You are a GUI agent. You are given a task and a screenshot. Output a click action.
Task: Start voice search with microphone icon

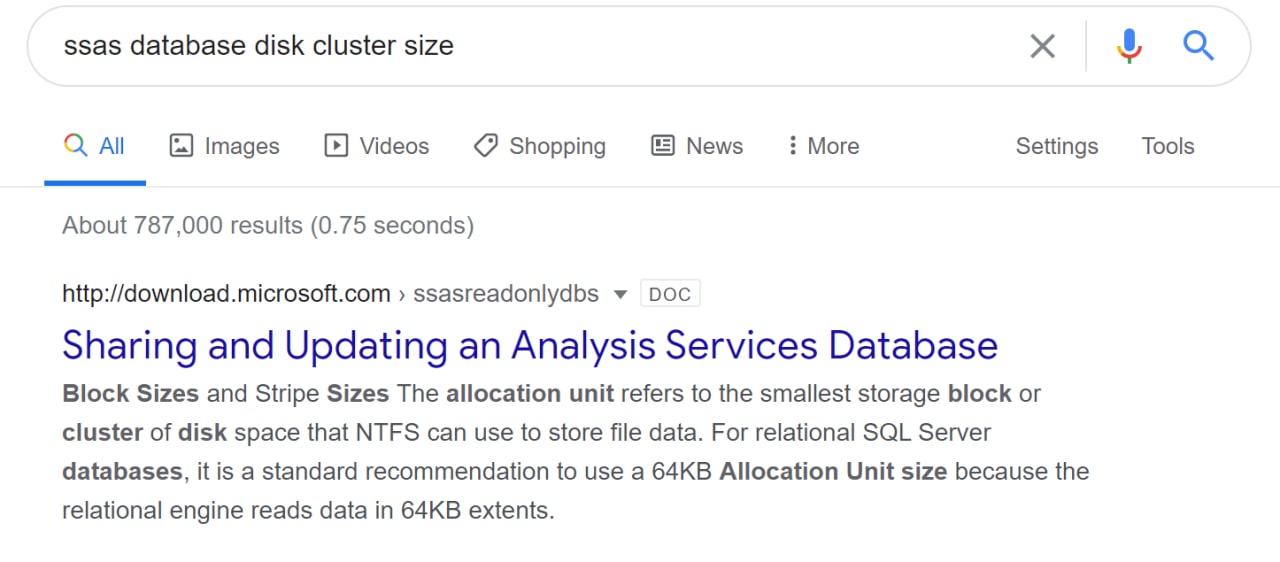tap(1129, 46)
